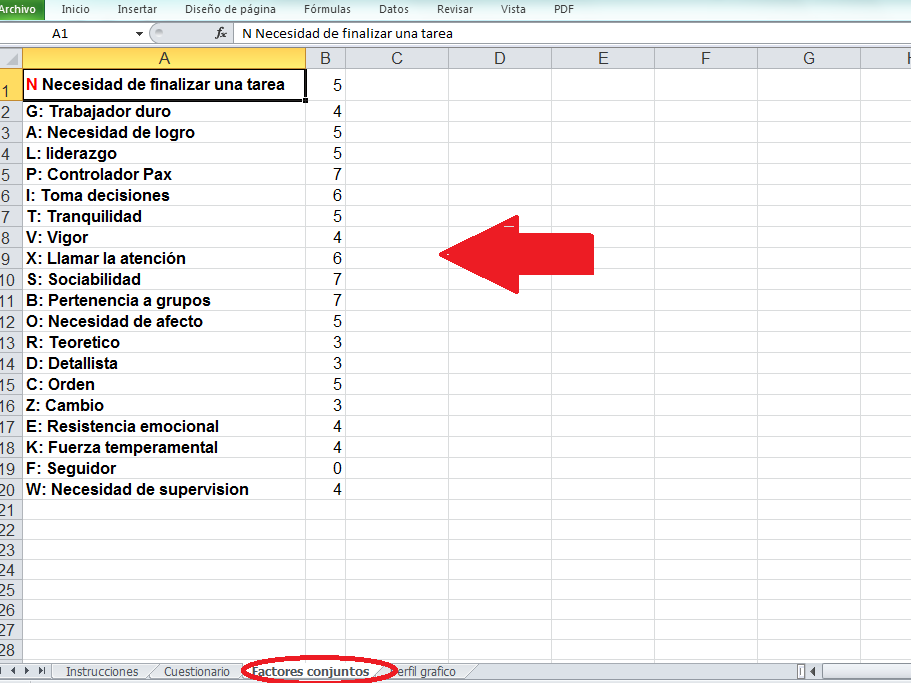Open the Cuestionario sheet tab
The height and width of the screenshot is (683, 911).
pyautogui.click(x=196, y=671)
